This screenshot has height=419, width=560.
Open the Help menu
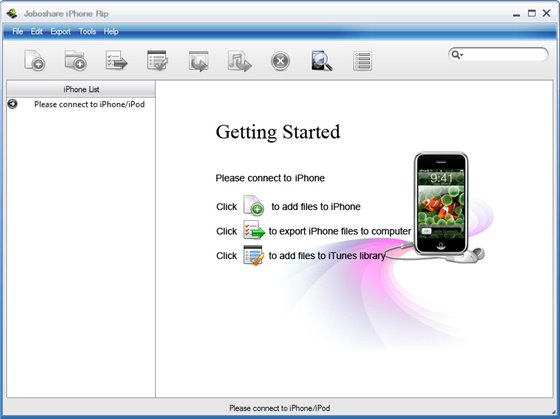[x=111, y=31]
